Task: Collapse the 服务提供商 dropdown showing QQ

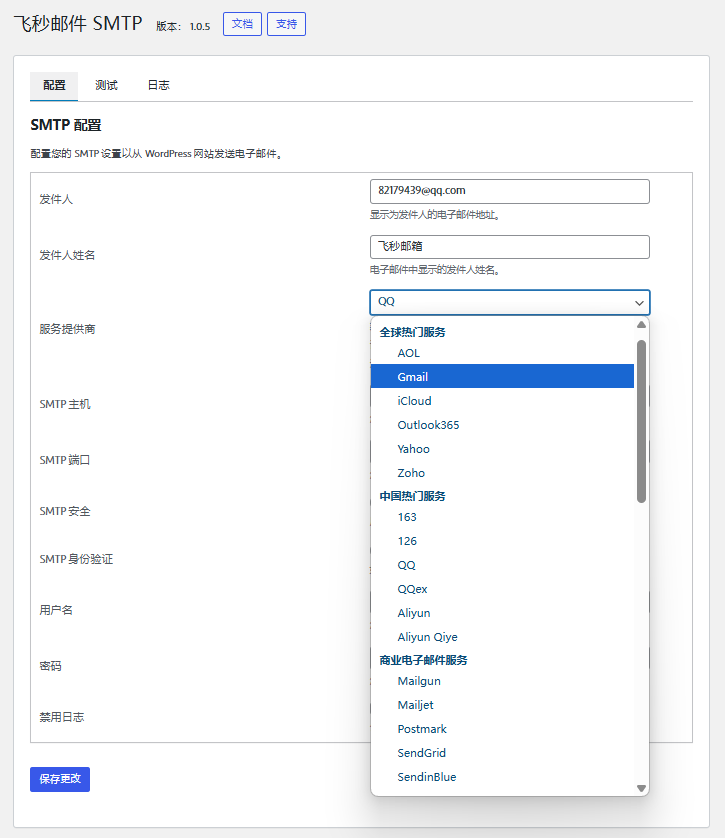Action: 510,302
